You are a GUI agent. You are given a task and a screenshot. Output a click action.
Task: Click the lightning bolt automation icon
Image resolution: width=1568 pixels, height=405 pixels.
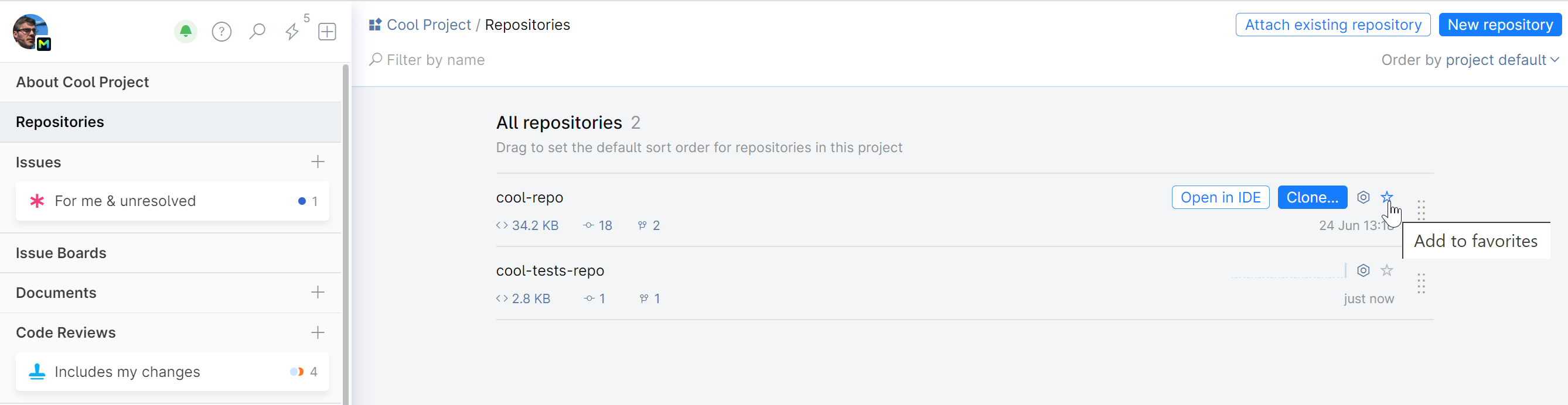pyautogui.click(x=292, y=32)
